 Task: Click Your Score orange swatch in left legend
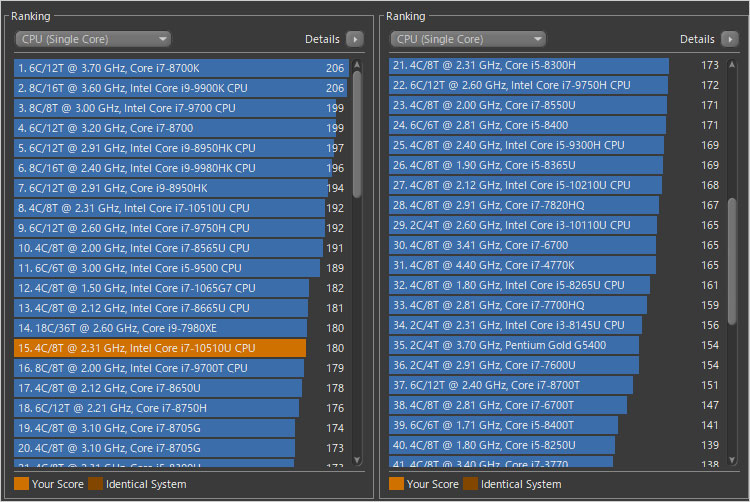click(x=22, y=484)
